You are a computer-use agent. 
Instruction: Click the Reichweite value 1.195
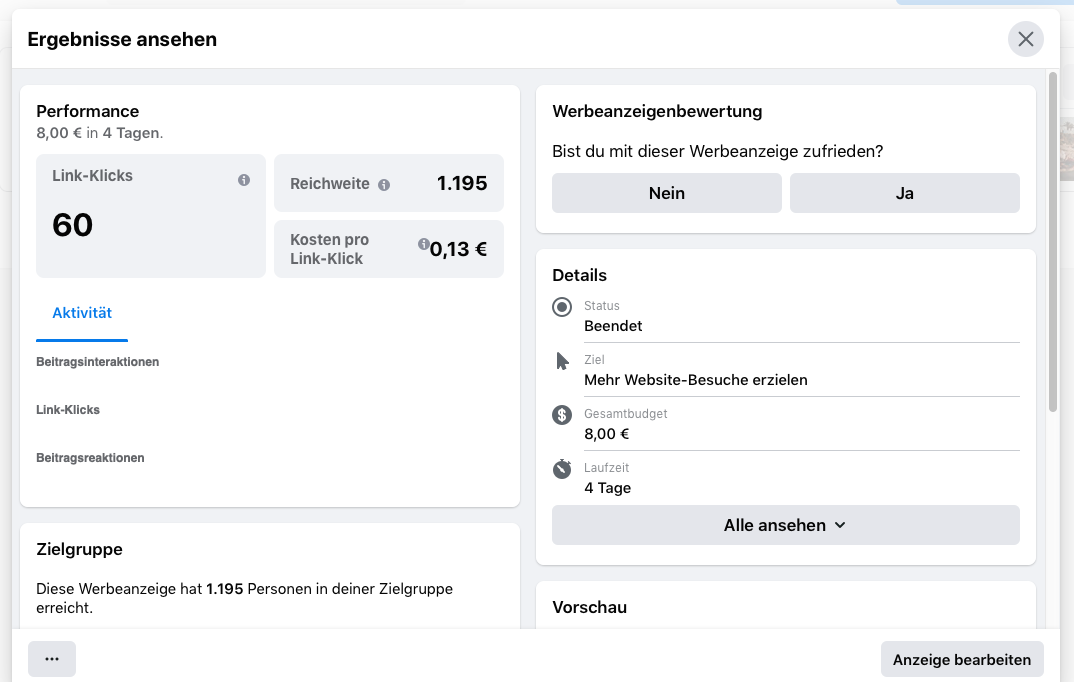[462, 184]
